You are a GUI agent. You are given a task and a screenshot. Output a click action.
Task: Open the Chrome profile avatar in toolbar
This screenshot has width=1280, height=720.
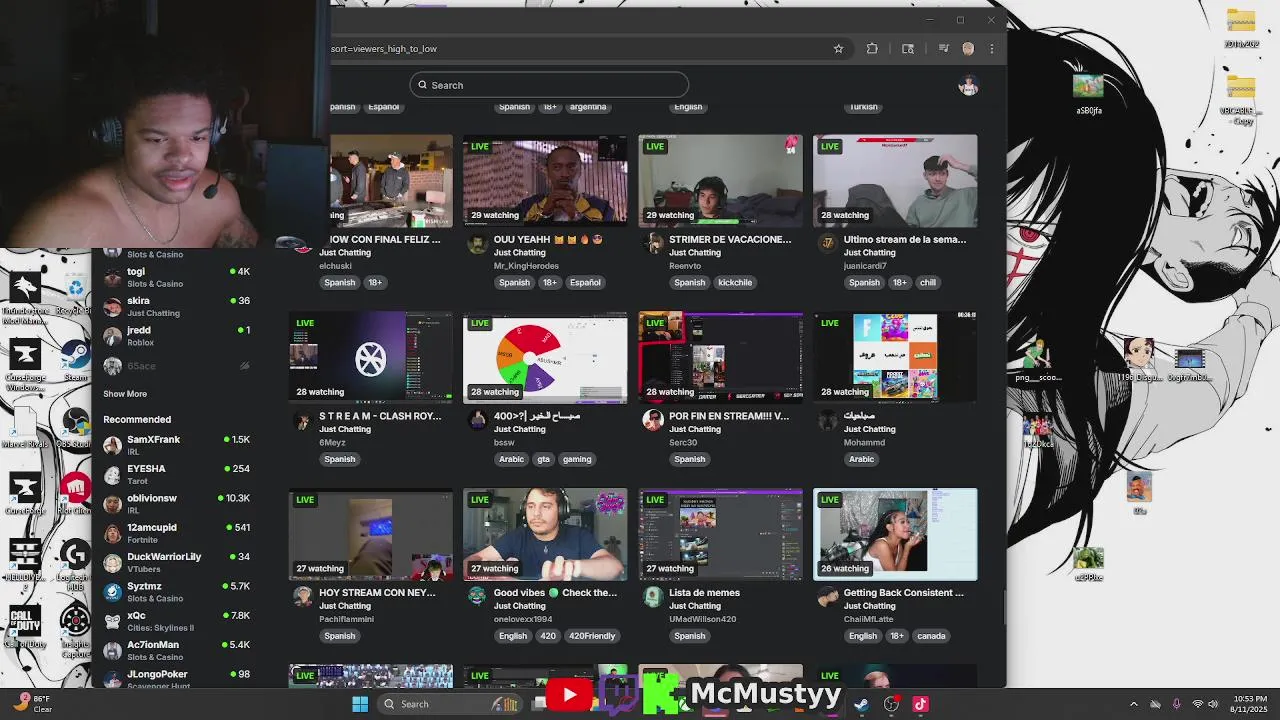pyautogui.click(x=968, y=48)
